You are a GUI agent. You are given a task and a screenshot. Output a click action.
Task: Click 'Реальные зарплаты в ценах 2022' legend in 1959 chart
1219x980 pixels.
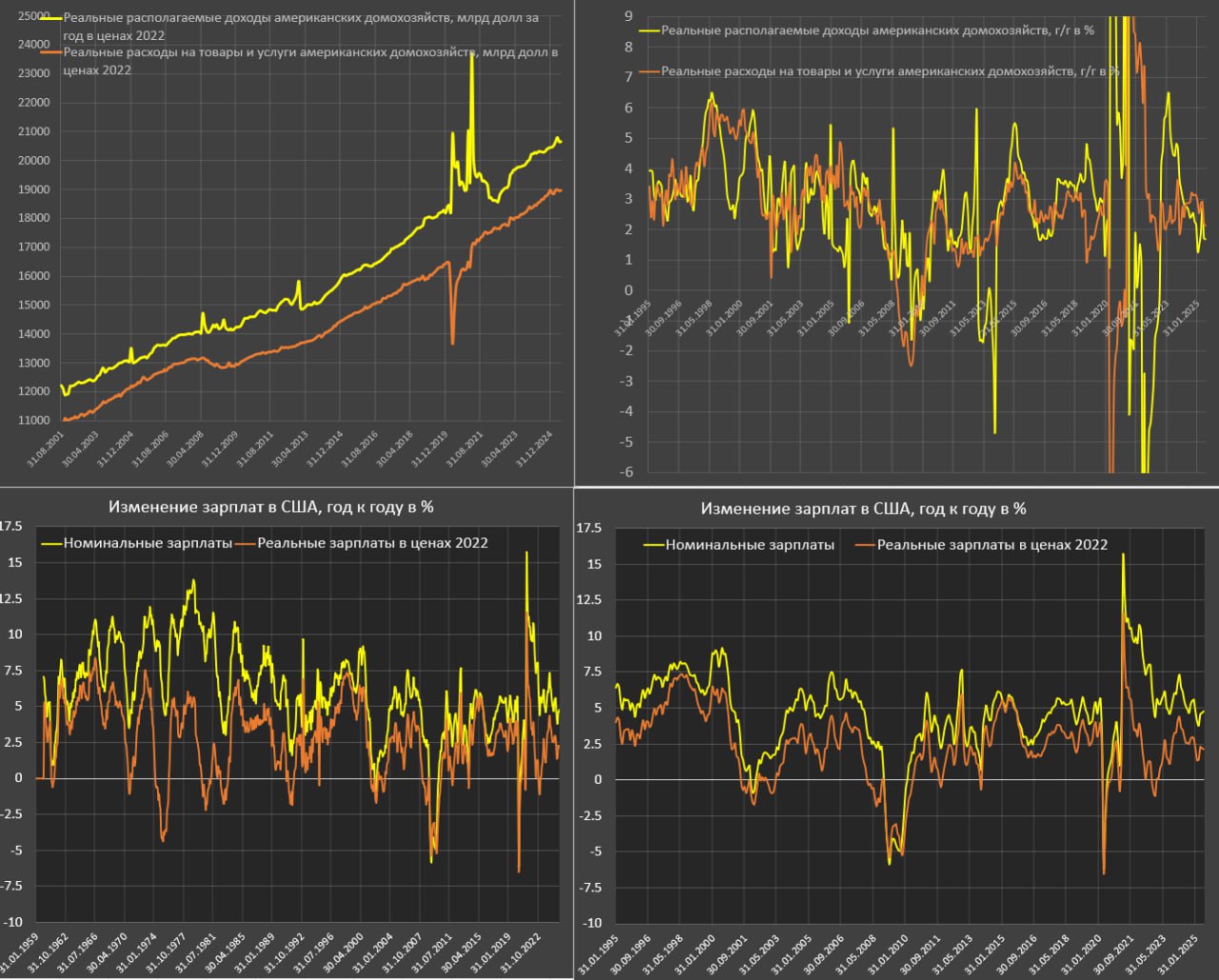point(361,543)
